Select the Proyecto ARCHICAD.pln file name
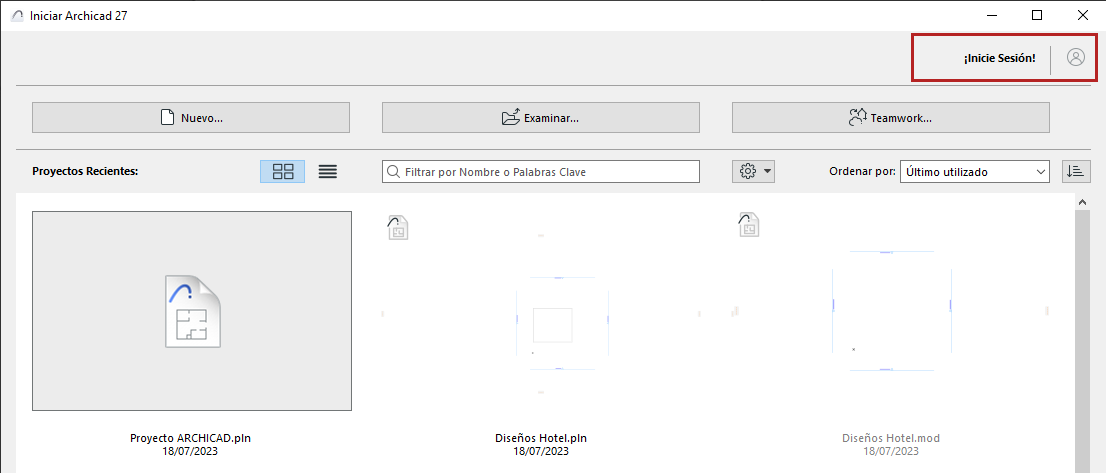1106x473 pixels. 190,438
